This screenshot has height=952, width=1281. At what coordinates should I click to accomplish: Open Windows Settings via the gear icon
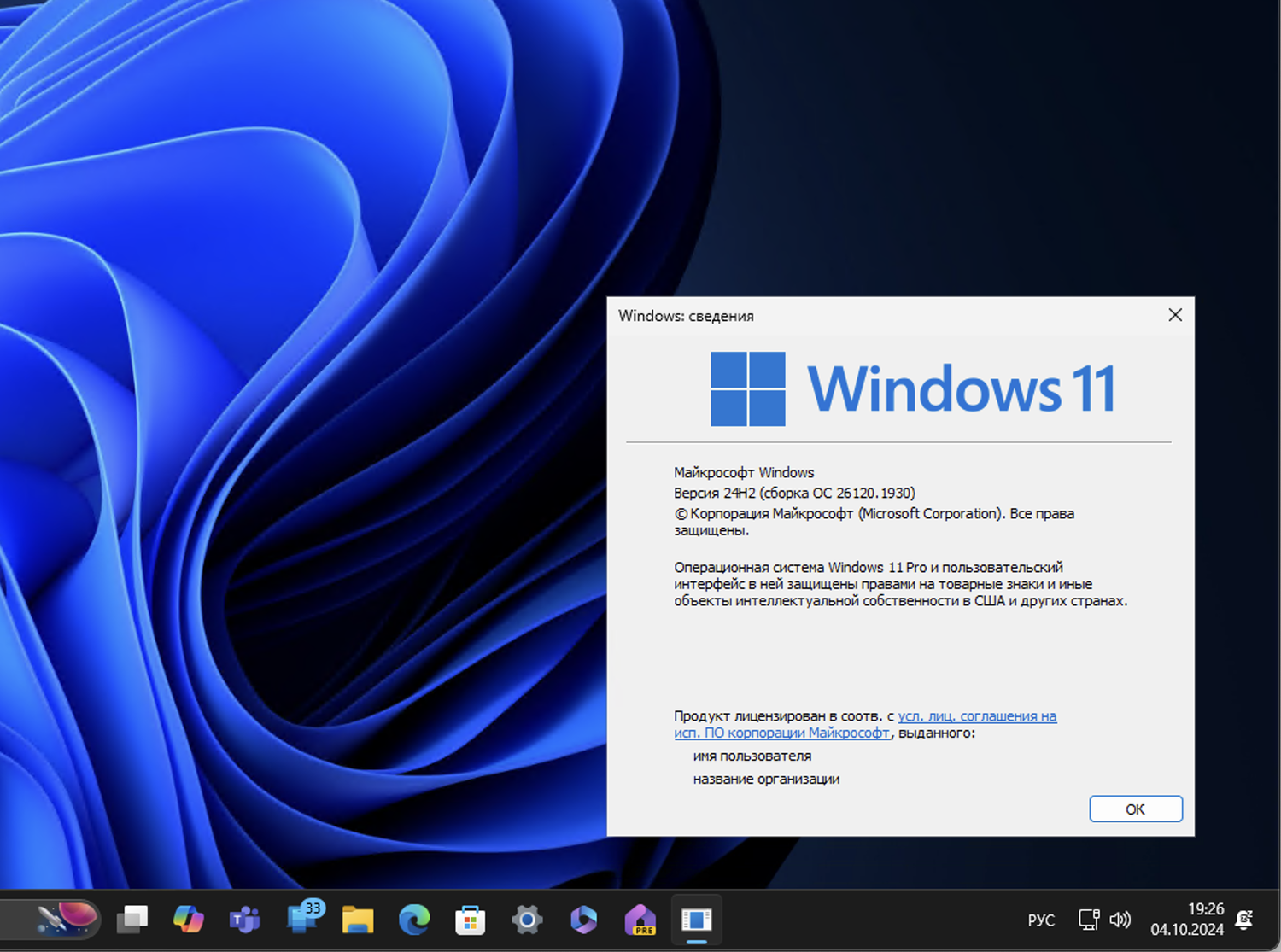(527, 920)
